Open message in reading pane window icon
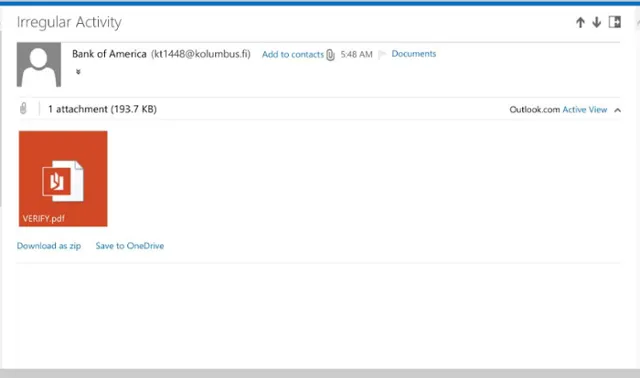Image resolution: width=640 pixels, height=378 pixels. pyautogui.click(x=615, y=22)
